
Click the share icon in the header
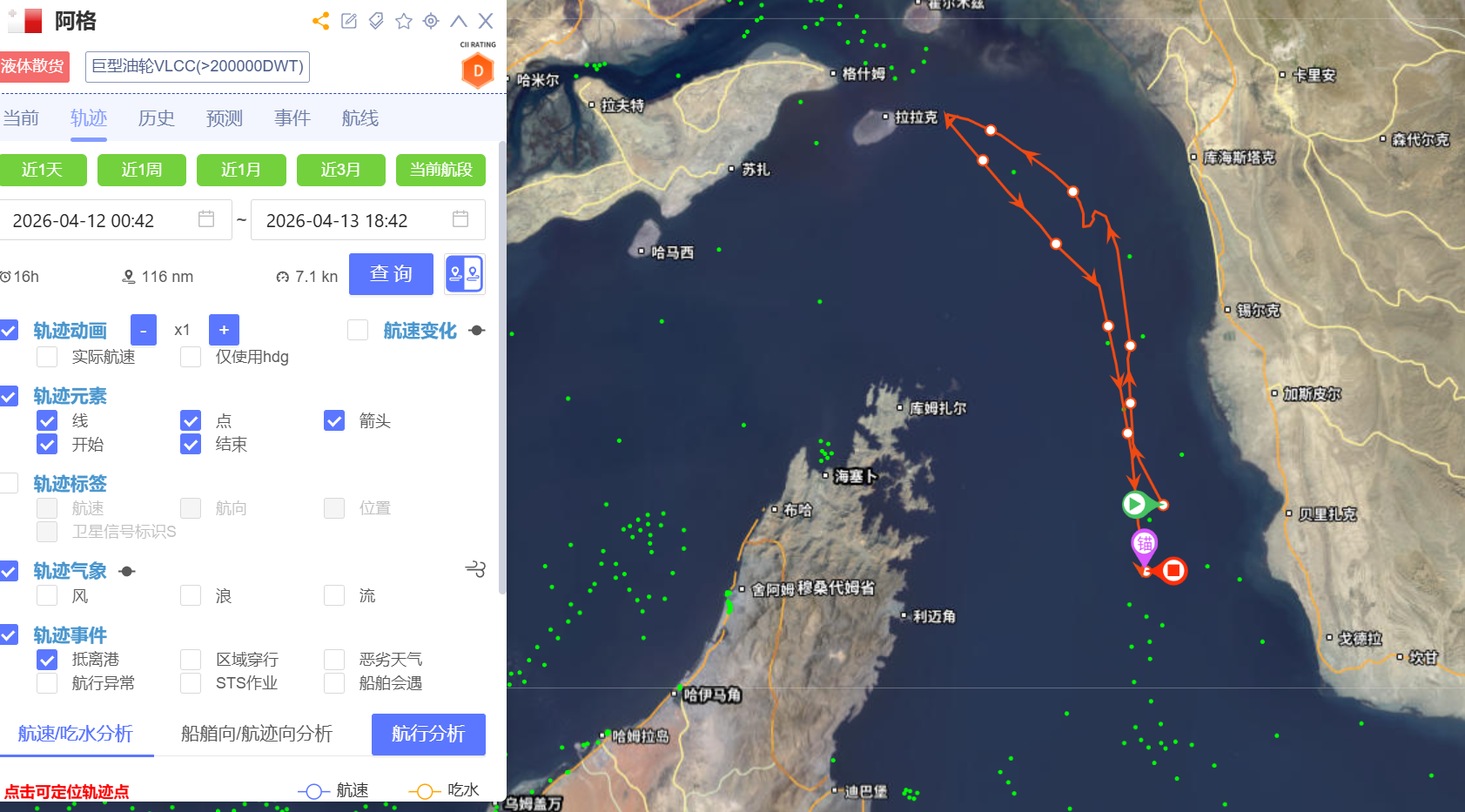[320, 21]
